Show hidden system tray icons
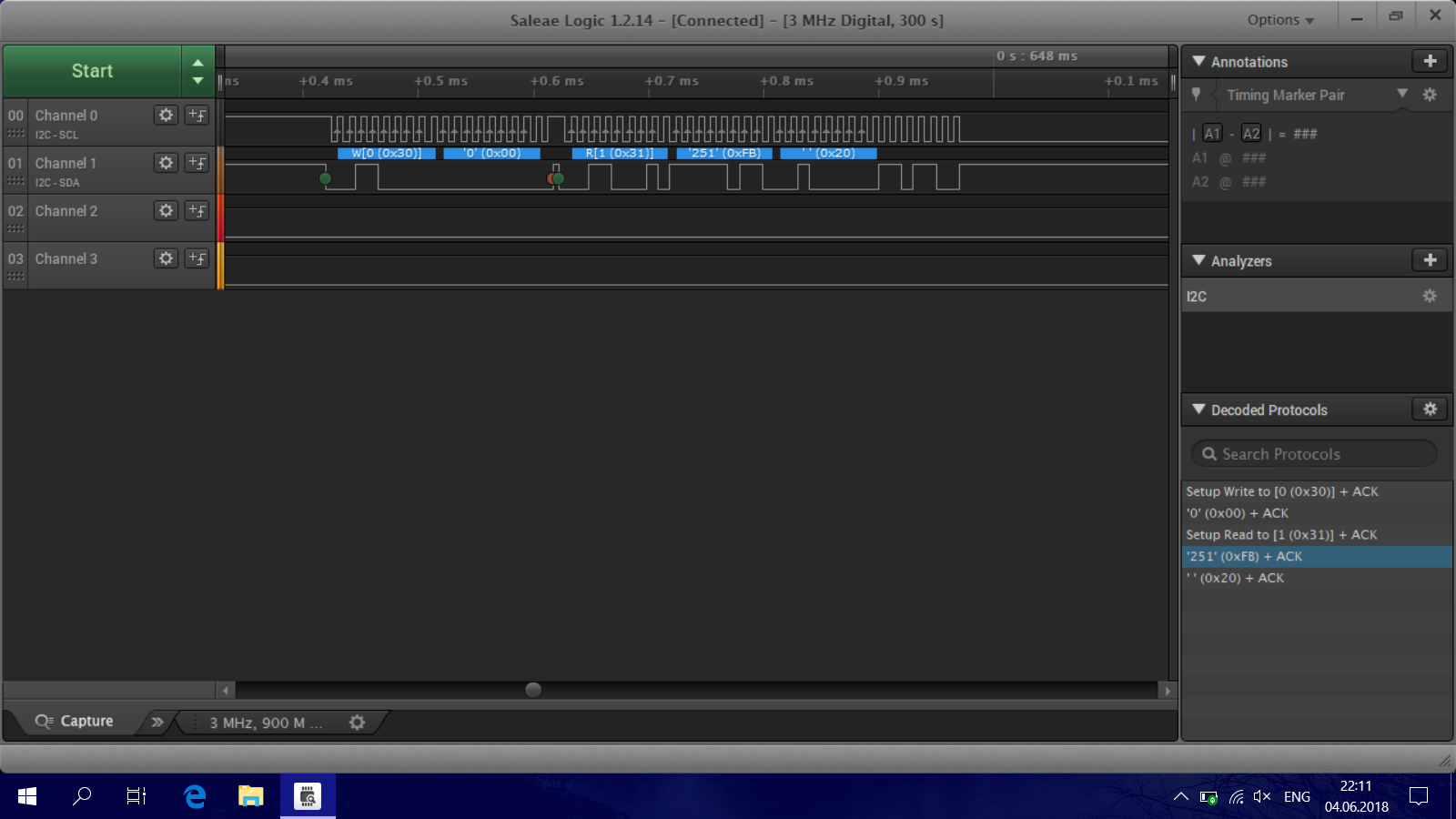 pyautogui.click(x=1180, y=796)
